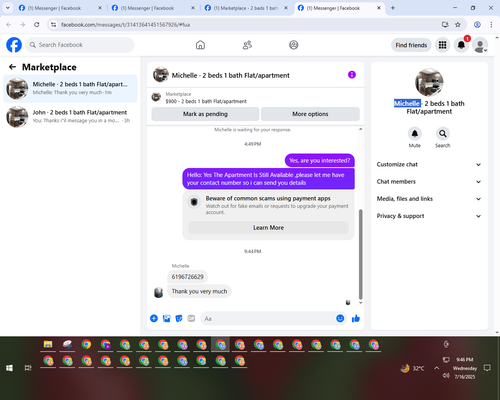Viewport: 500px width, 400px height.
Task: Mute conversation with the bell icon
Action: pos(415,134)
